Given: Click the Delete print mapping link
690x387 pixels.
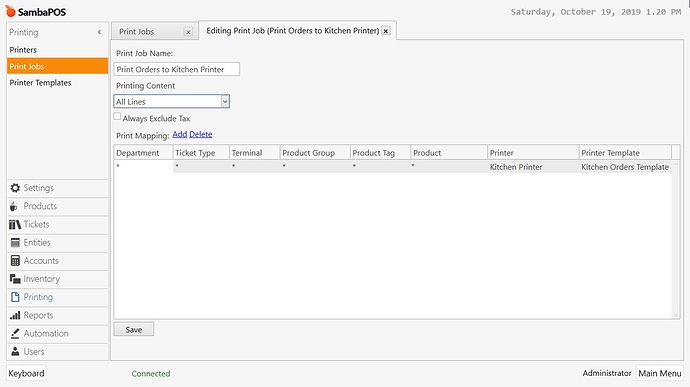Looking at the screenshot, I should (201, 134).
